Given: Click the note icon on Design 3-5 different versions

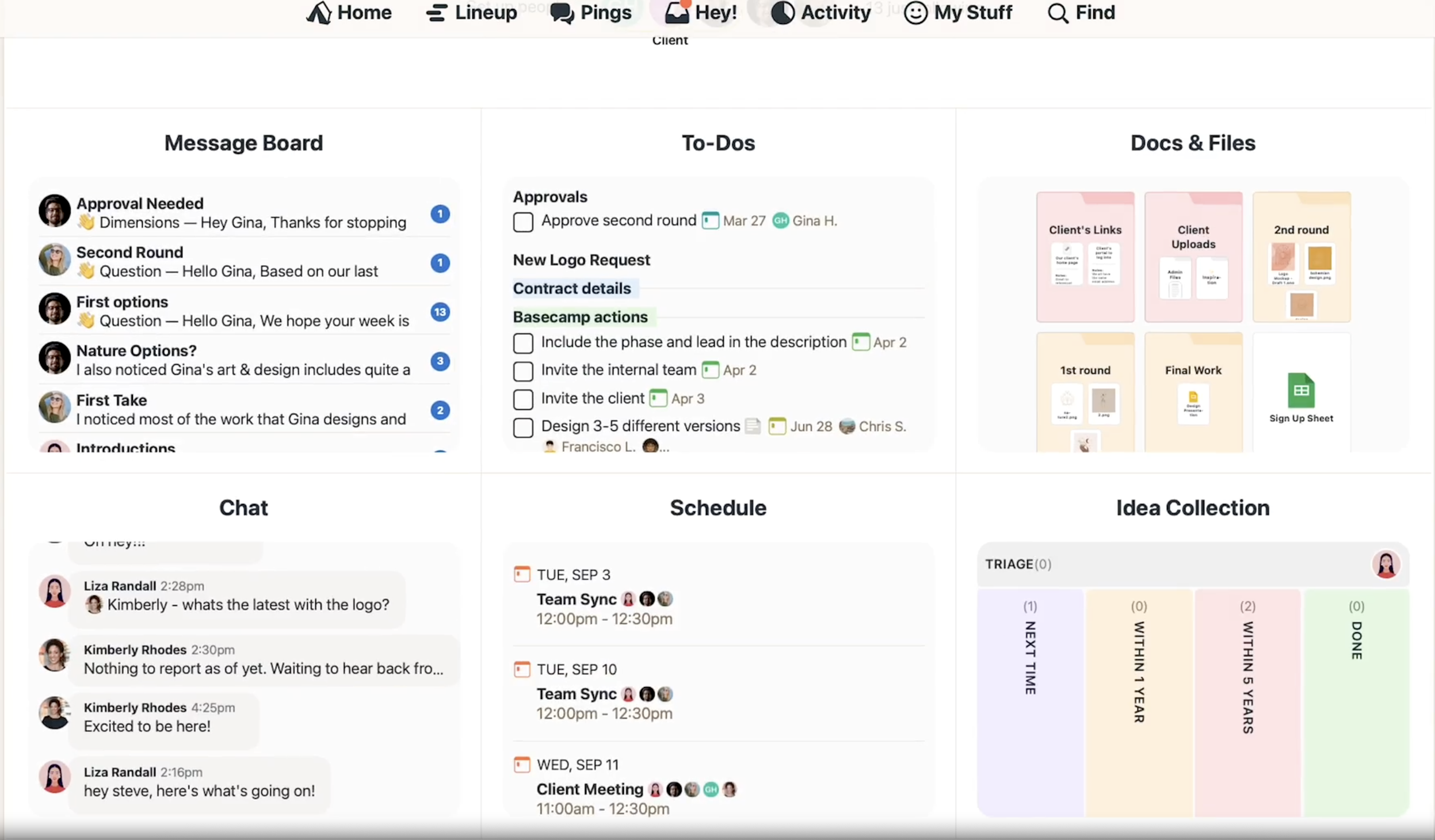Looking at the screenshot, I should pos(753,426).
